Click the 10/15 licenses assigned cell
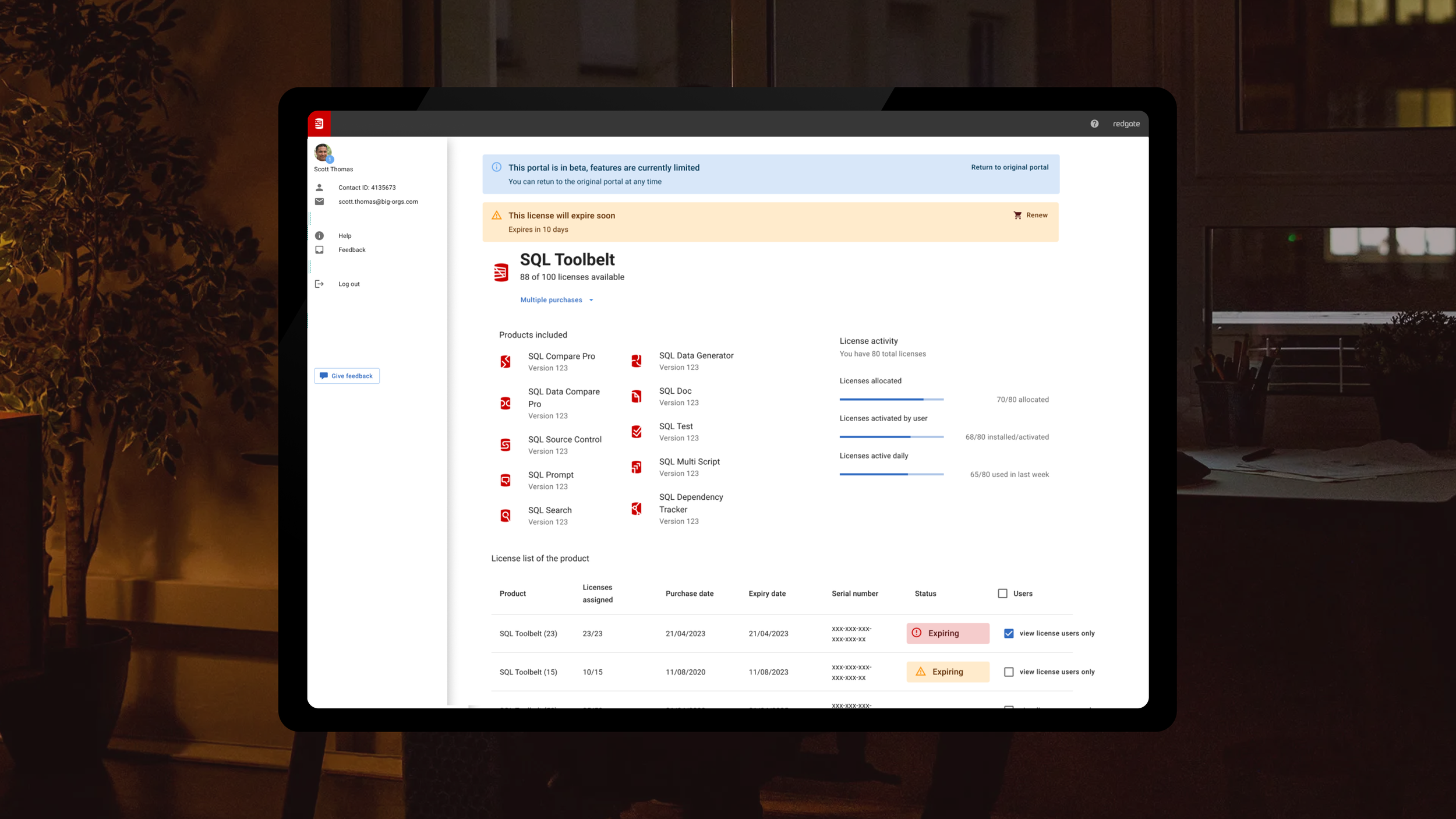This screenshot has height=819, width=1456. [x=592, y=672]
